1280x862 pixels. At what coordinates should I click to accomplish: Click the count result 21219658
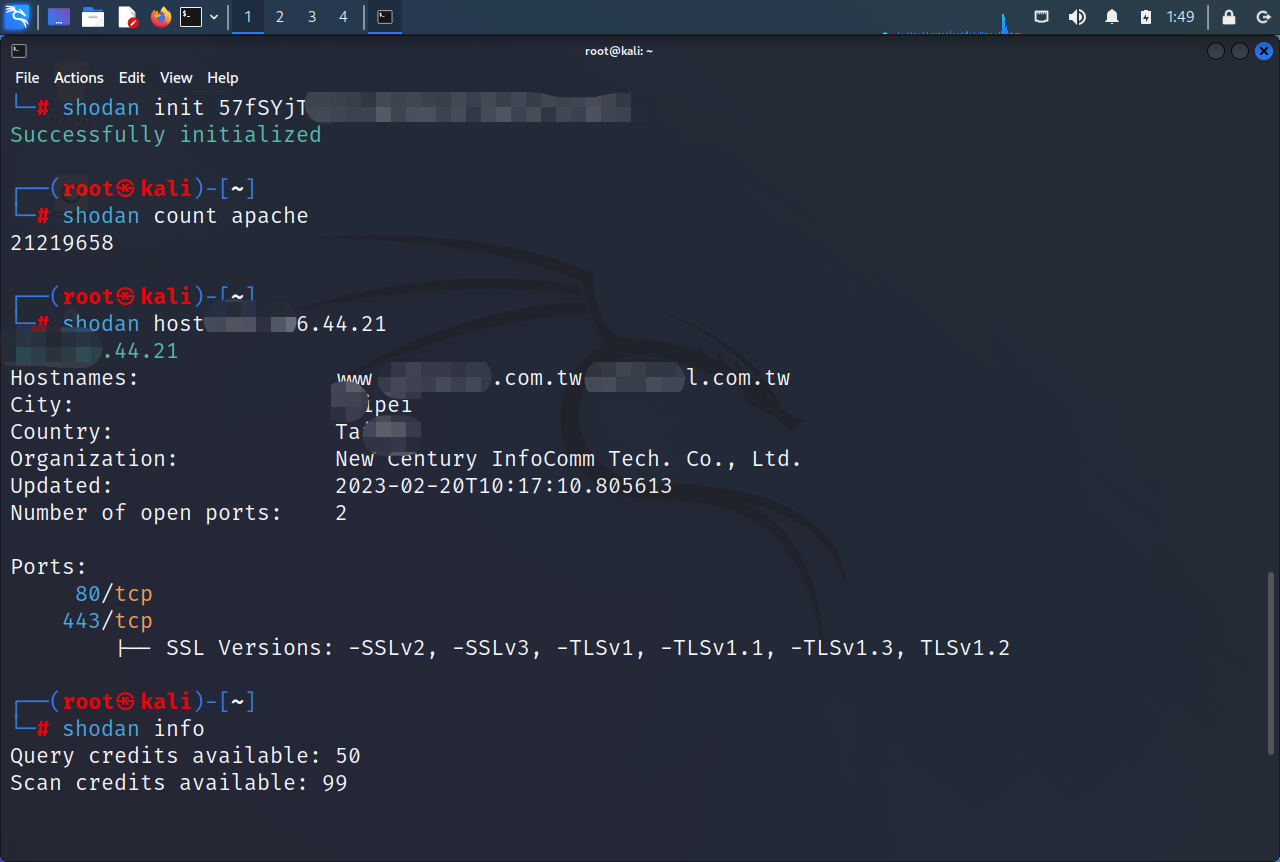pyautogui.click(x=62, y=243)
